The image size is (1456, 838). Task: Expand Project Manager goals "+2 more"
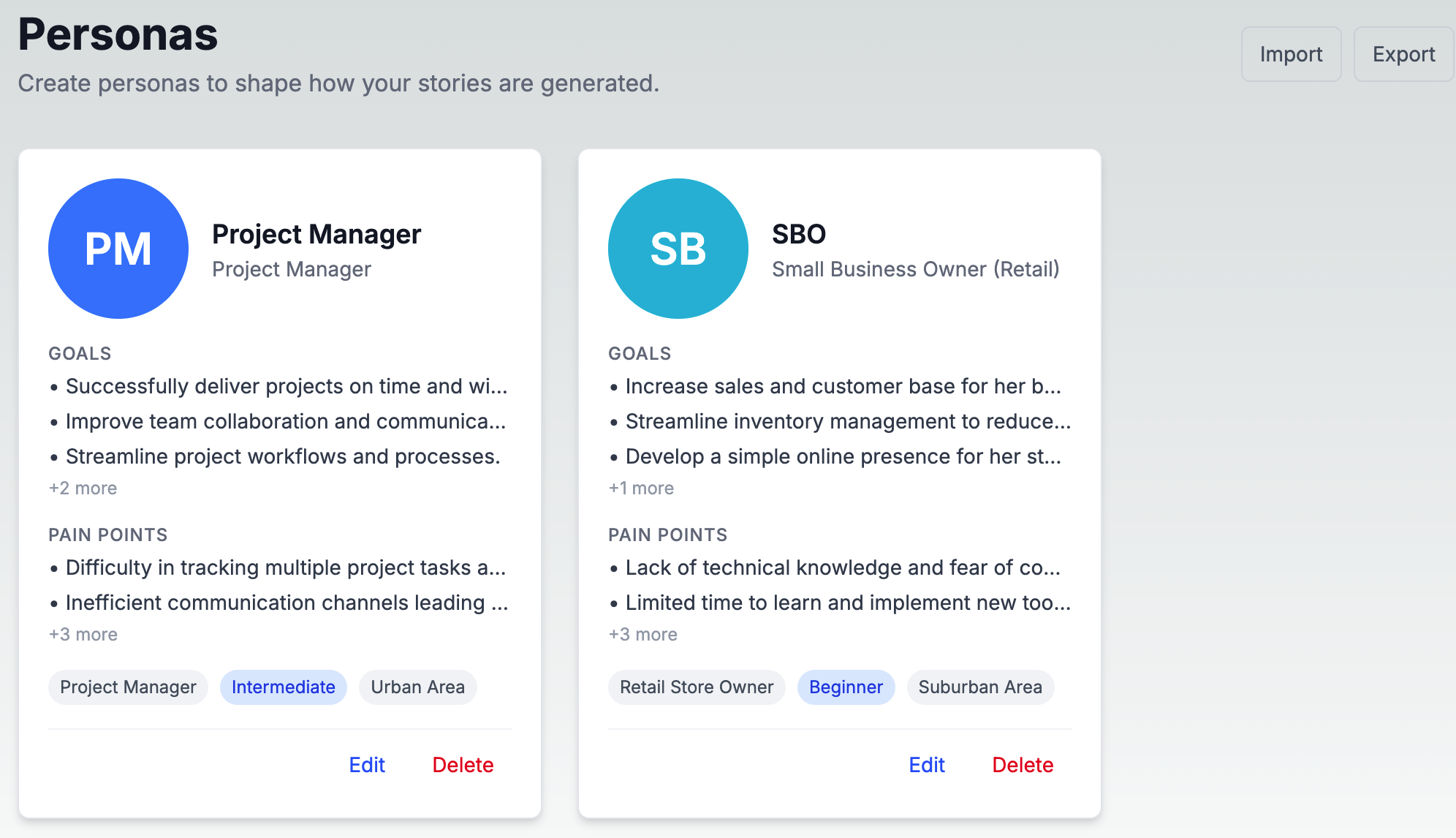[83, 488]
